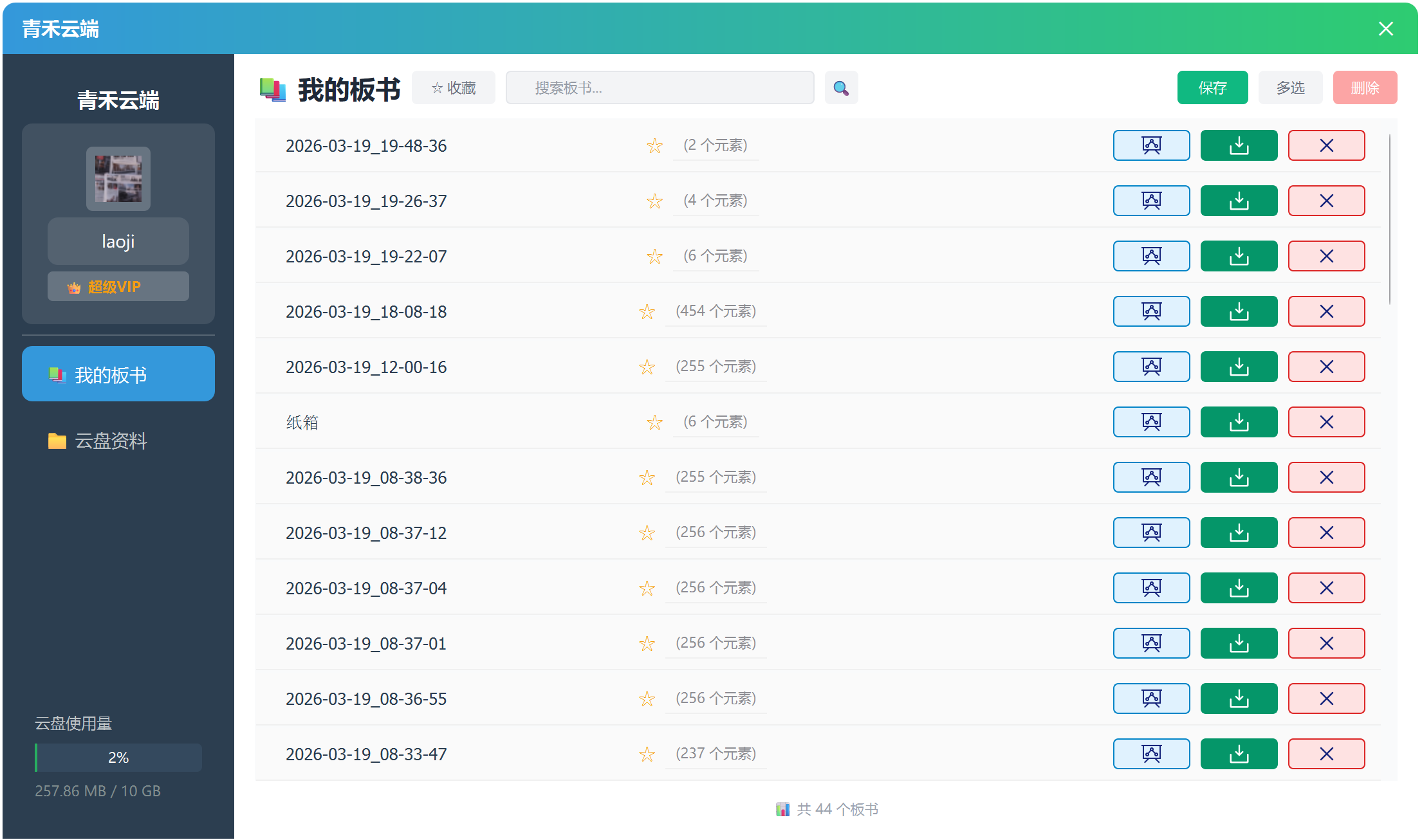The height and width of the screenshot is (840, 1422).
Task: Toggle favorite star for 纸箱 board
Action: (654, 423)
